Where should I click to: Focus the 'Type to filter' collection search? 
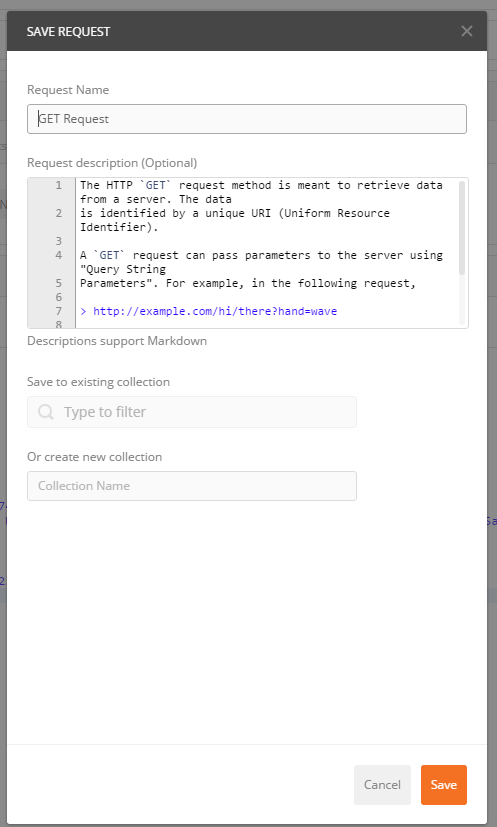tap(192, 412)
